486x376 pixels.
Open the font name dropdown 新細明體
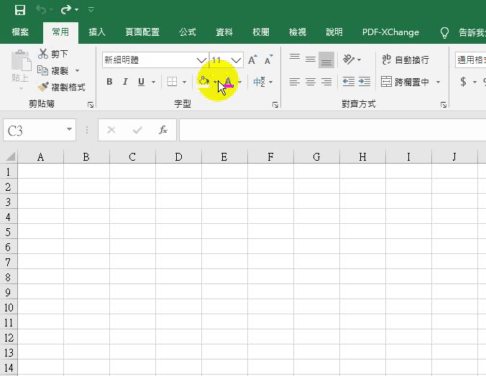201,60
